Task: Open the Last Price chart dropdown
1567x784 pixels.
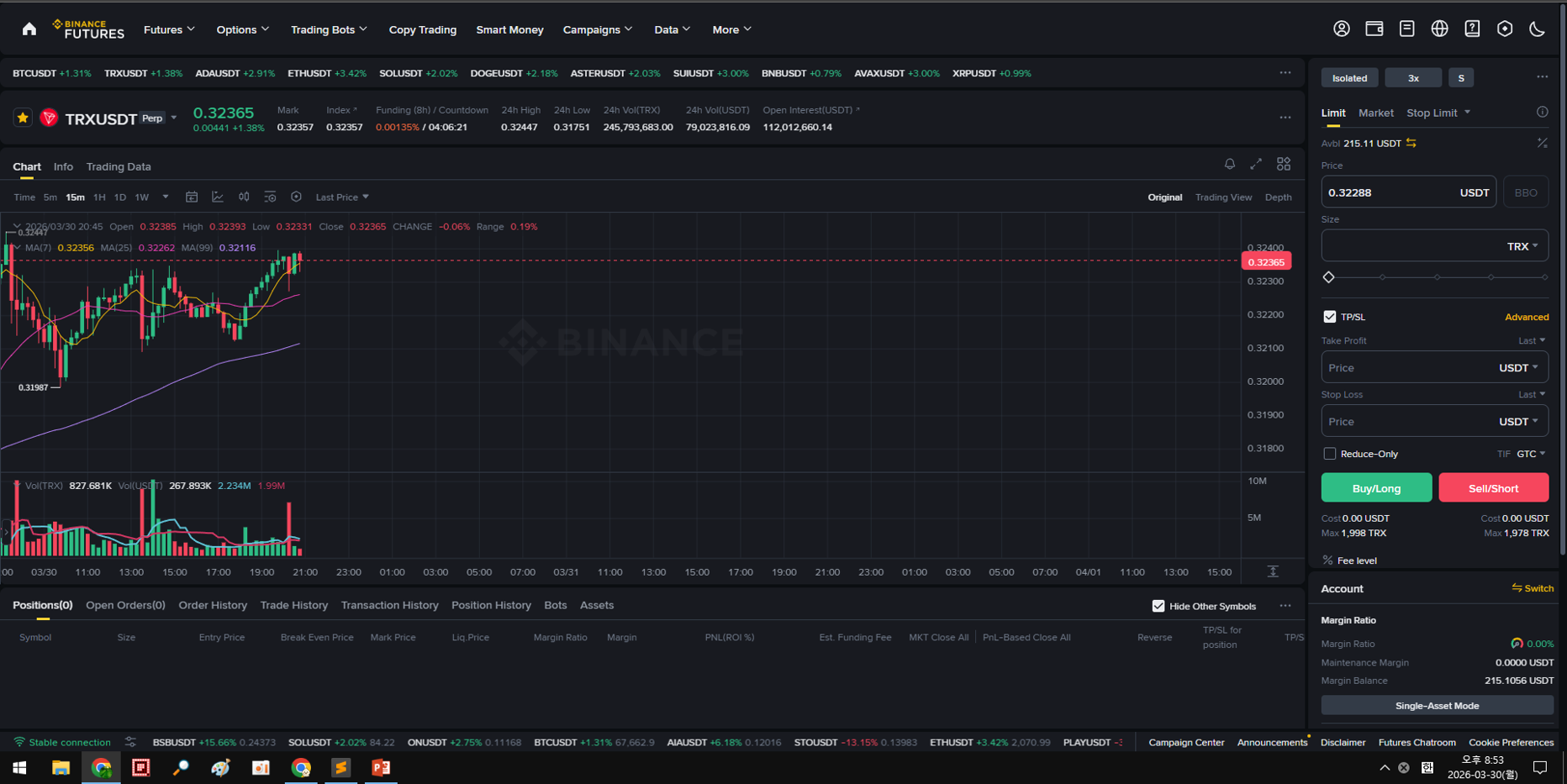Action: [x=342, y=197]
